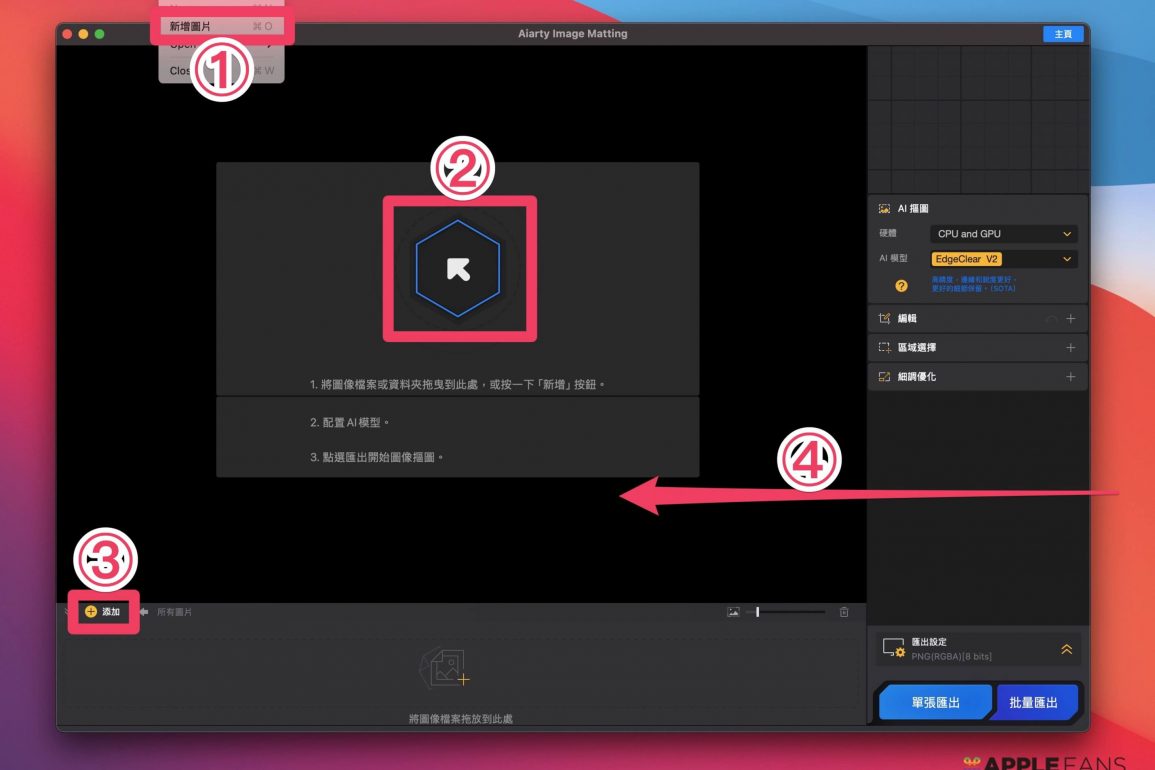This screenshot has height=770, width=1155.
Task: Click the yellow question mark help icon
Action: pyautogui.click(x=901, y=286)
